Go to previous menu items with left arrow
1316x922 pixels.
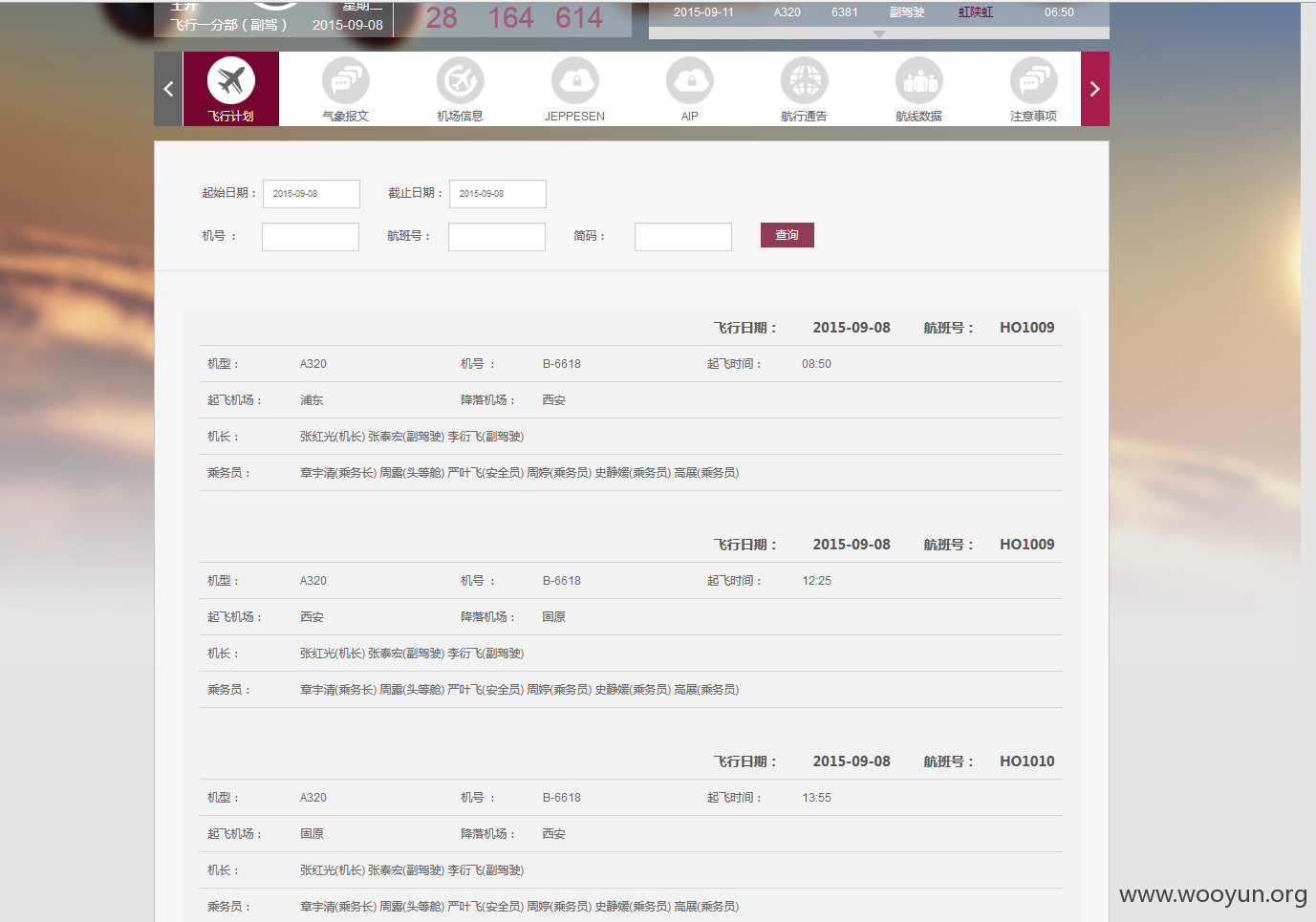click(168, 89)
